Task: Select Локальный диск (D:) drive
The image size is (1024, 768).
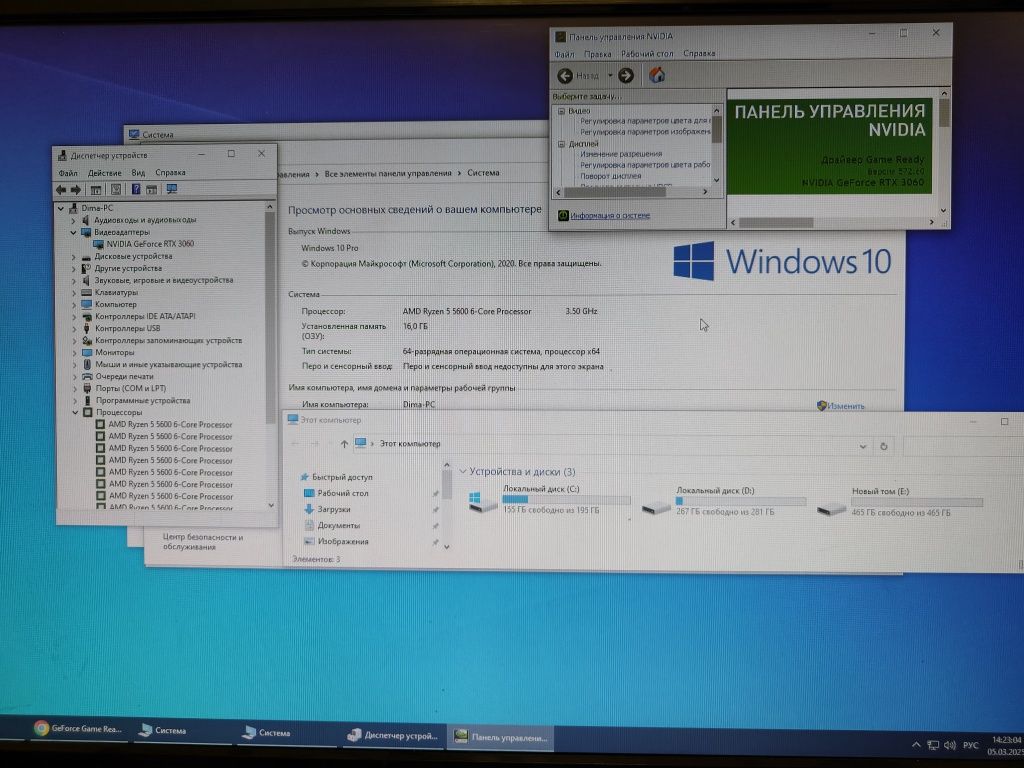Action: pos(722,501)
